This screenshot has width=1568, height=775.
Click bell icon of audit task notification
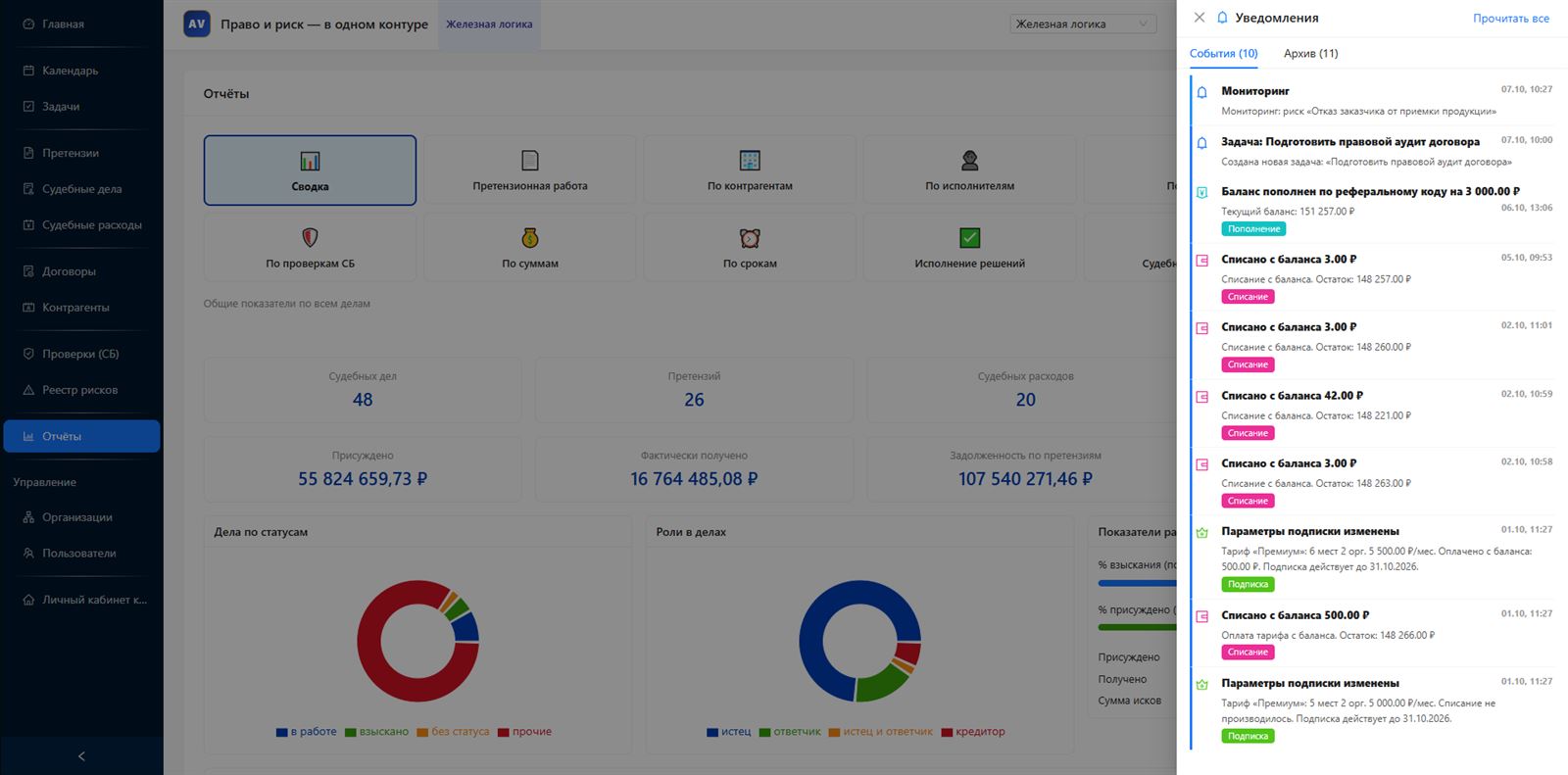point(1202,143)
